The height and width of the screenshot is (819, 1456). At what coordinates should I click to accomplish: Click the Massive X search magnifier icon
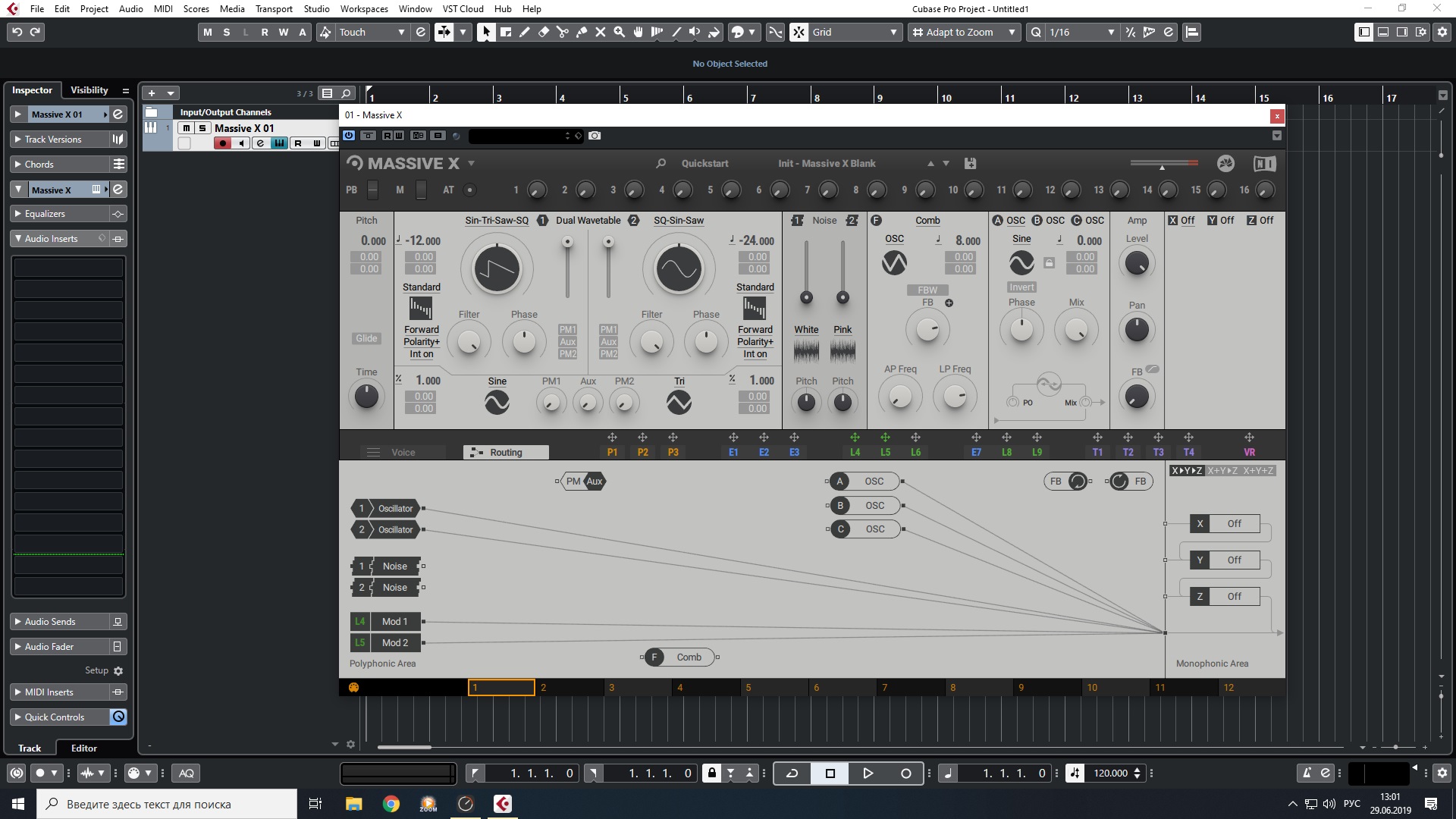661,163
